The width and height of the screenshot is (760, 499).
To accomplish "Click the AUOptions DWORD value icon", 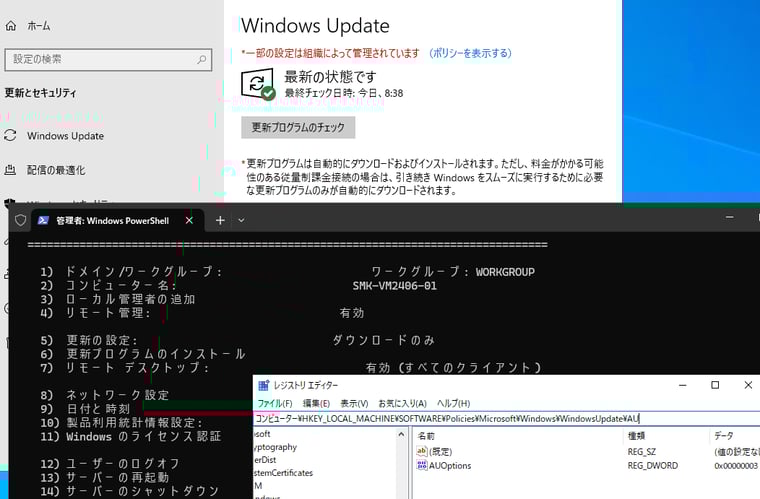I will tap(422, 466).
